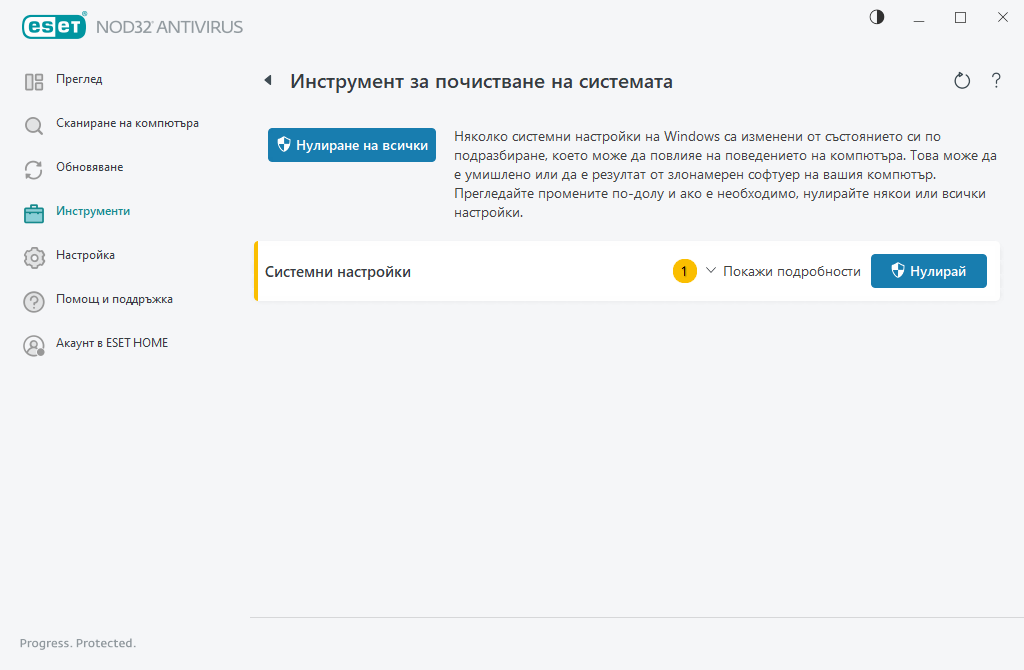This screenshot has width=1024, height=670.
Task: Click Покажи подробности to reveal details
Action: pyautogui.click(x=793, y=270)
